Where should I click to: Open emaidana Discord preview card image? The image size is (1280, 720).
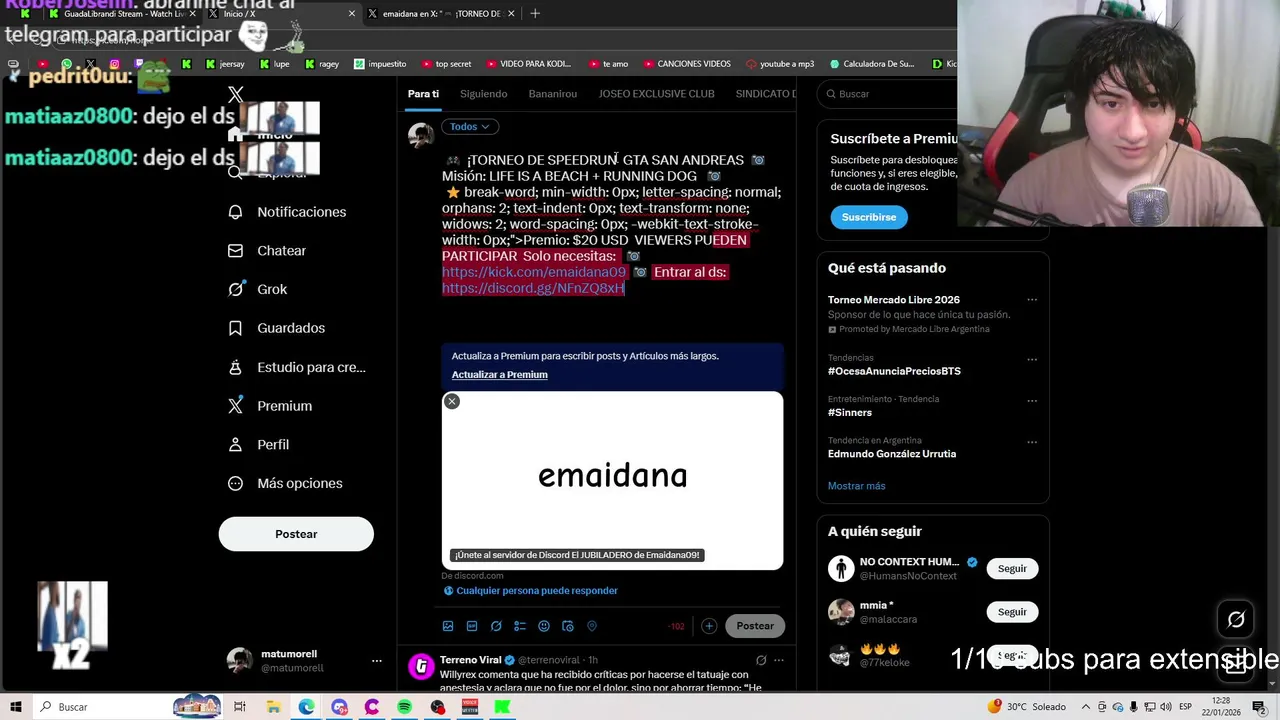pyautogui.click(x=612, y=480)
